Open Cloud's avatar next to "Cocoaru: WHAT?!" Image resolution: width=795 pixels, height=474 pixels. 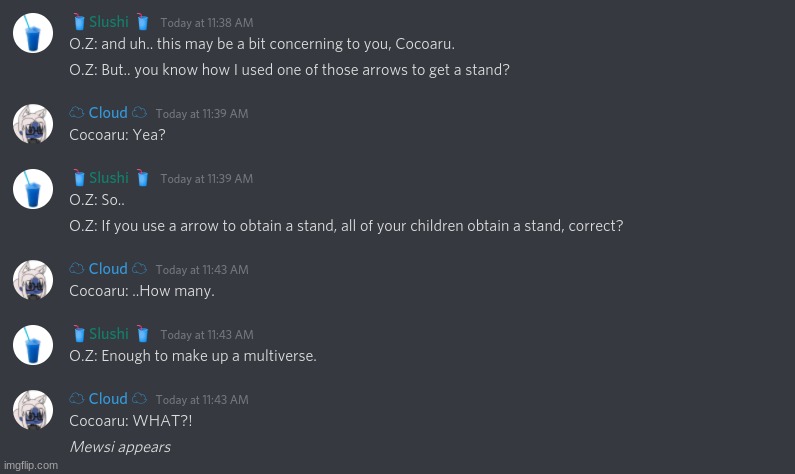[x=33, y=409]
